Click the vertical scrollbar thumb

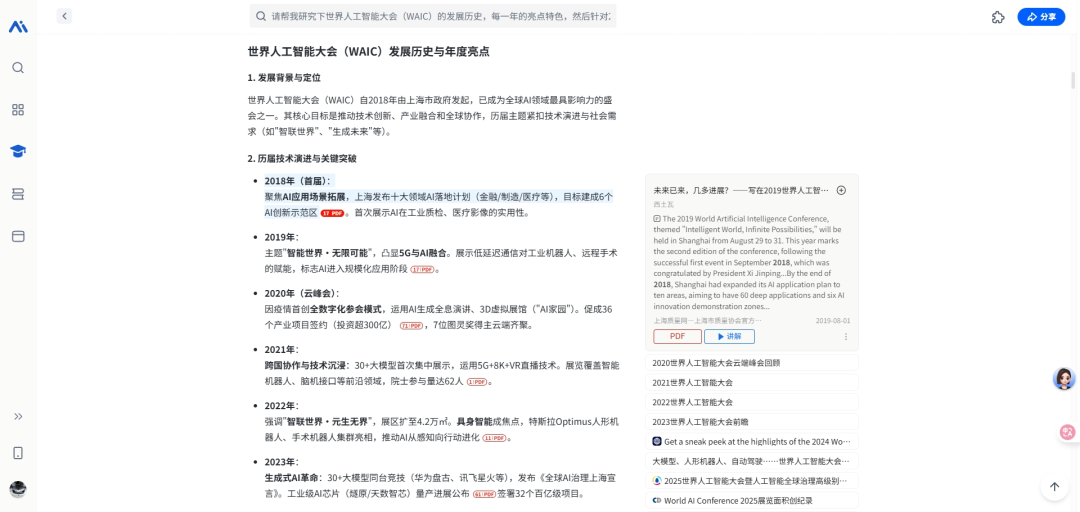pyautogui.click(x=1073, y=80)
